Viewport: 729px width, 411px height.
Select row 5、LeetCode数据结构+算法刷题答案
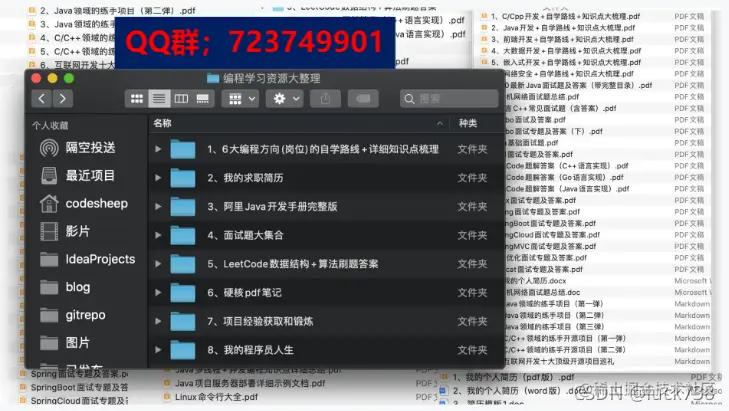tap(326, 264)
